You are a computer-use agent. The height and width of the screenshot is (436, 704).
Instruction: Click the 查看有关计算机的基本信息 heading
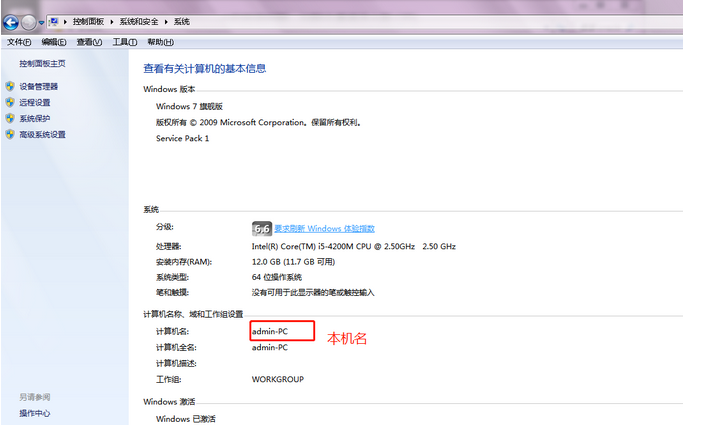205,69
